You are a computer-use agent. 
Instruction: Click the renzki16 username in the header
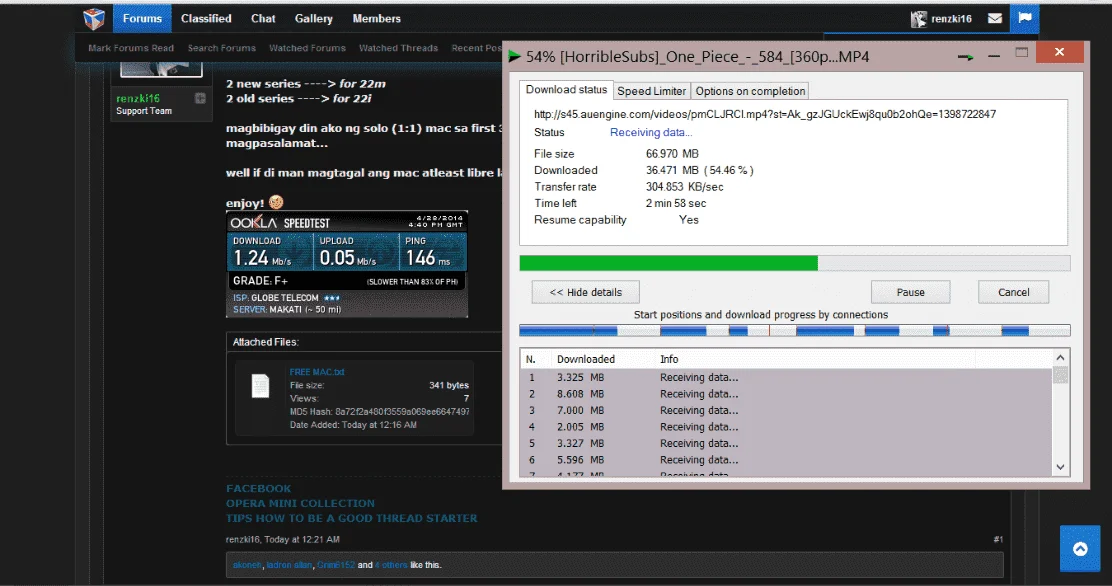click(951, 18)
